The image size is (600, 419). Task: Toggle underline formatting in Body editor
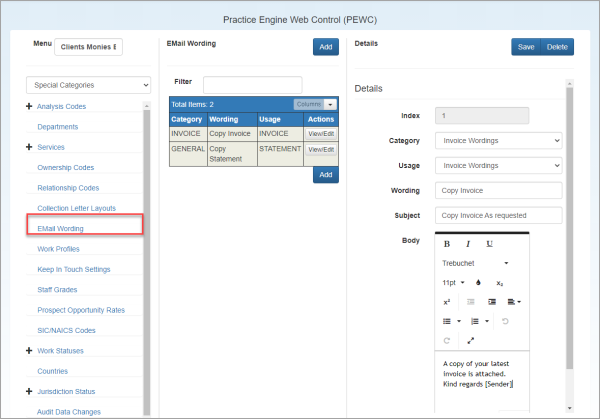coord(489,244)
